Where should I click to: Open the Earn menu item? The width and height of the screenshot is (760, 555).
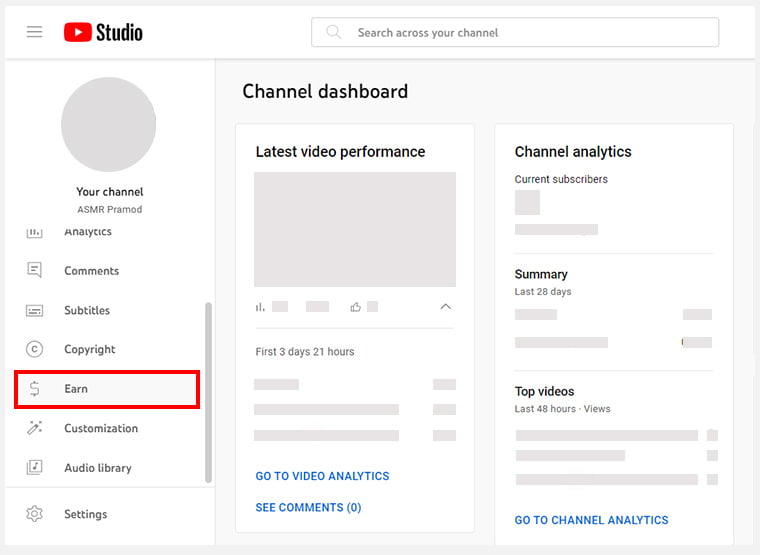[107, 389]
